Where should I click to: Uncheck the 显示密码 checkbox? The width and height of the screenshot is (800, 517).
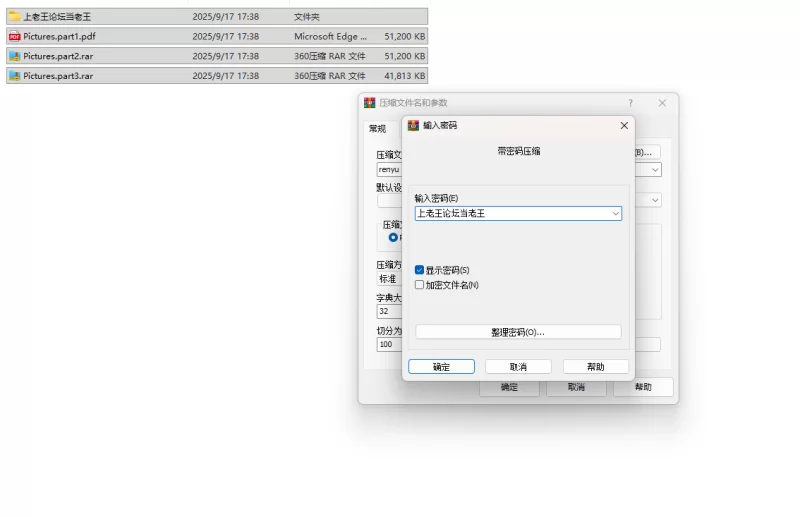coord(420,270)
